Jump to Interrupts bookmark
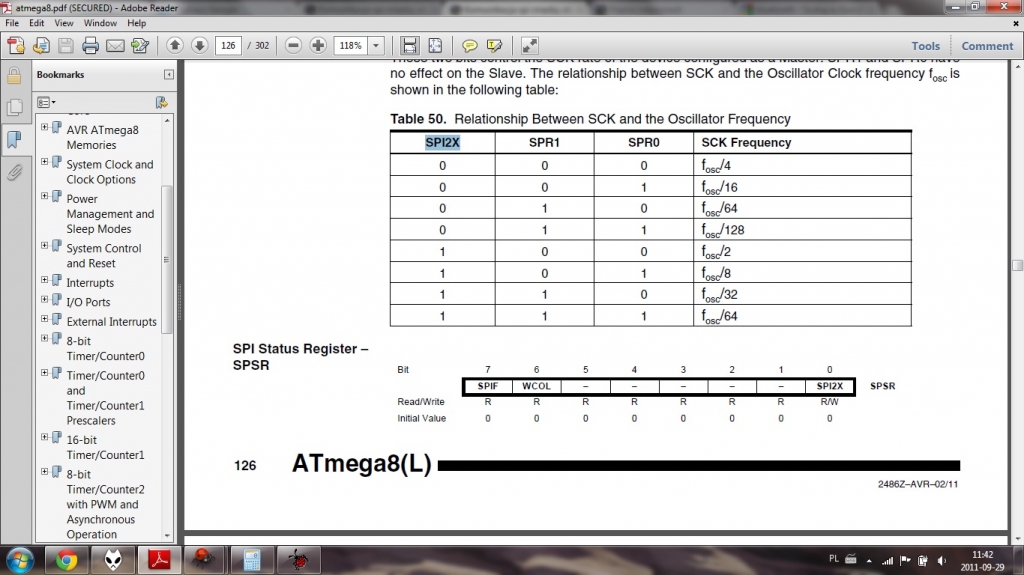This screenshot has height=575, width=1024. [90, 283]
